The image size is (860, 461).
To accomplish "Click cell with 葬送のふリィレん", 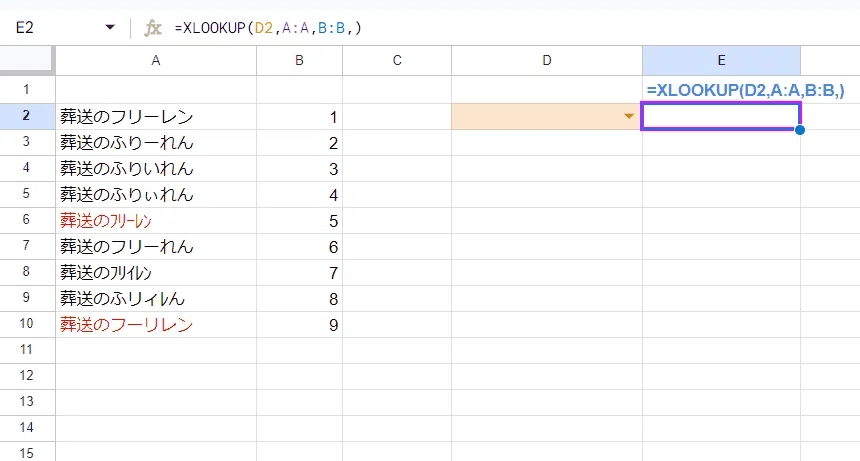I will coord(156,299).
